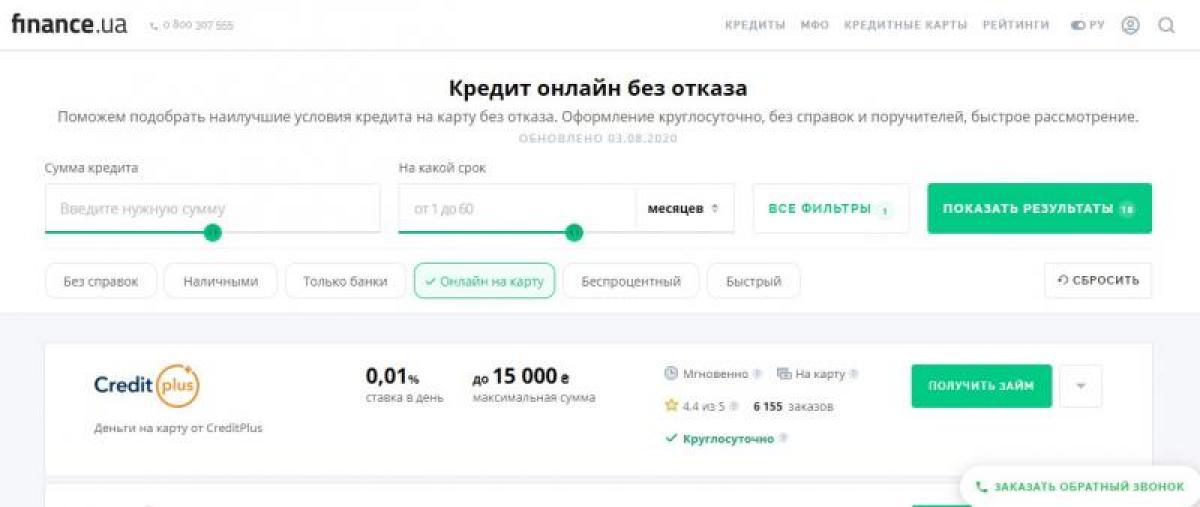
Task: Open the Все фильтры panel
Action: pos(830,208)
